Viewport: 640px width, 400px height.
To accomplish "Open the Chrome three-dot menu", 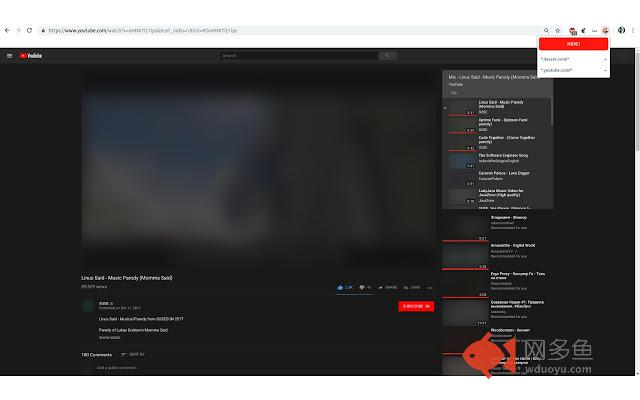I will [x=633, y=30].
